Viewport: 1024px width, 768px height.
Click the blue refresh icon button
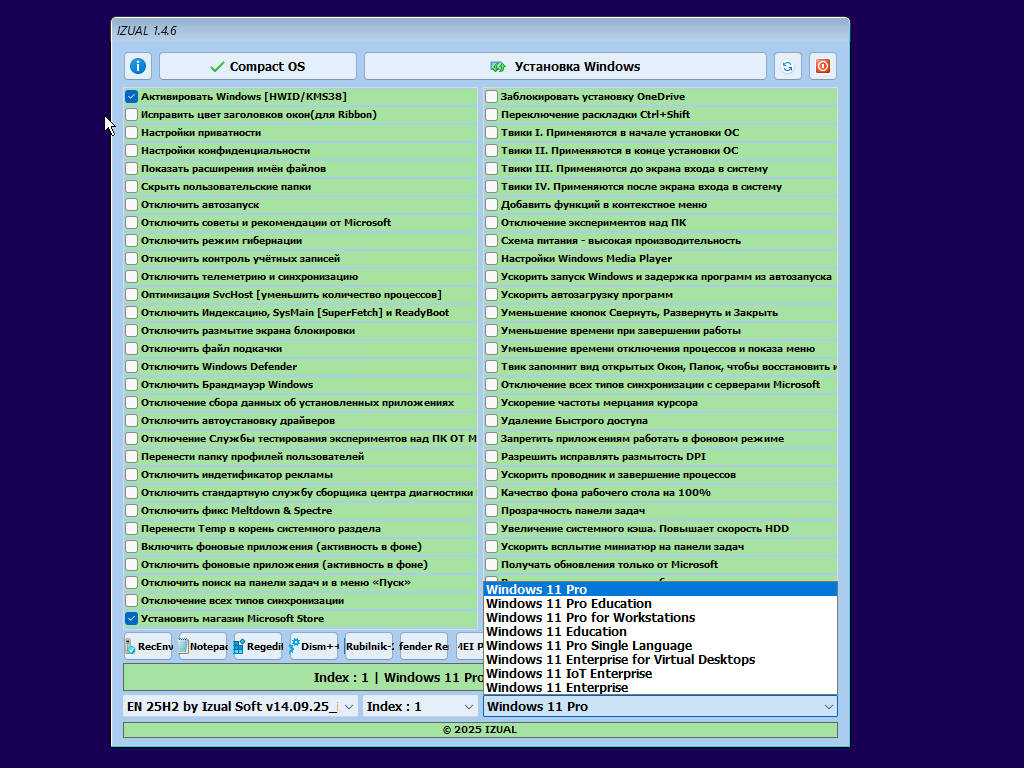point(788,66)
